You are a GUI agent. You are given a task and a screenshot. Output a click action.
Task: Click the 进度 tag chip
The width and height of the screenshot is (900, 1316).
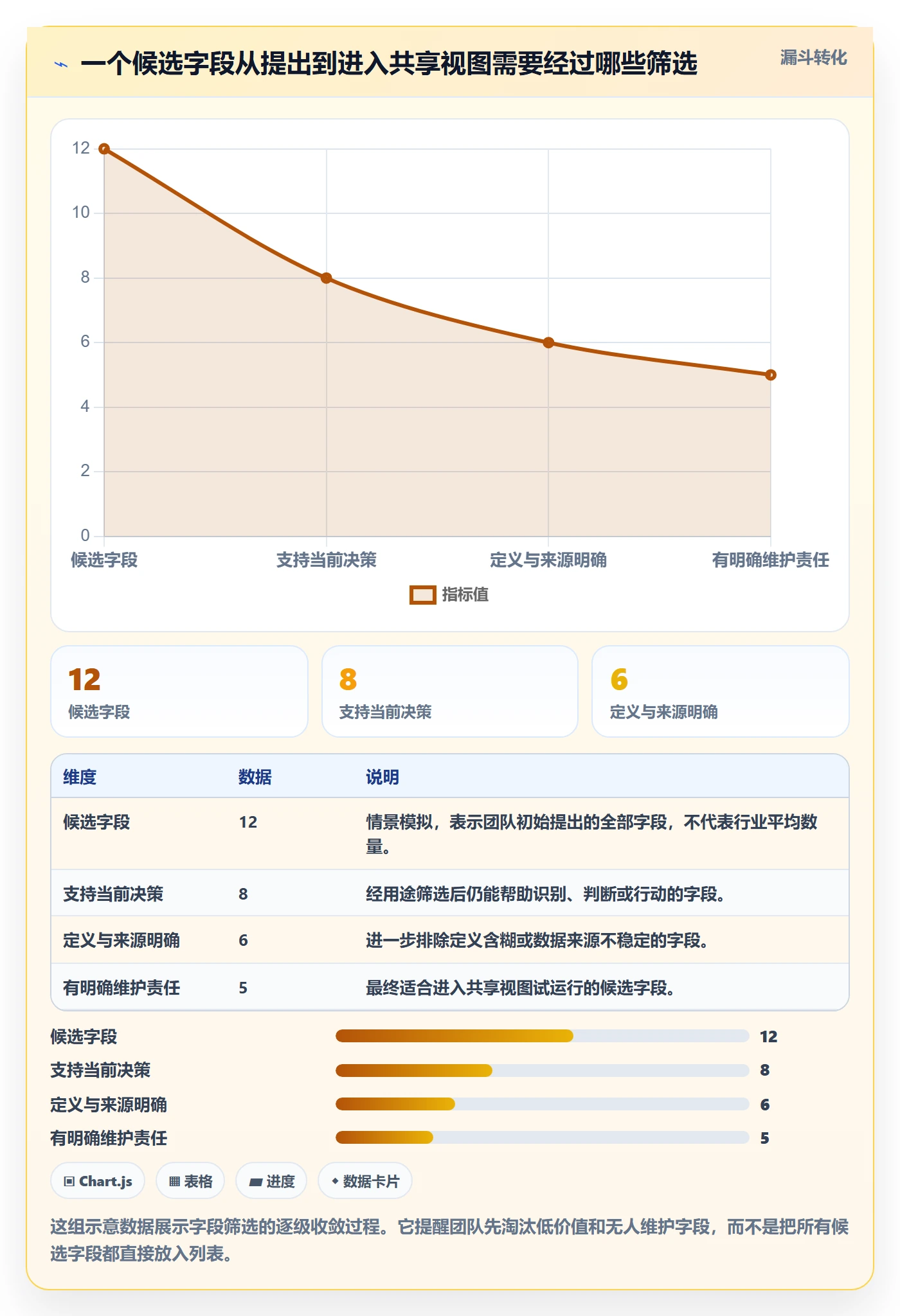click(x=271, y=1181)
